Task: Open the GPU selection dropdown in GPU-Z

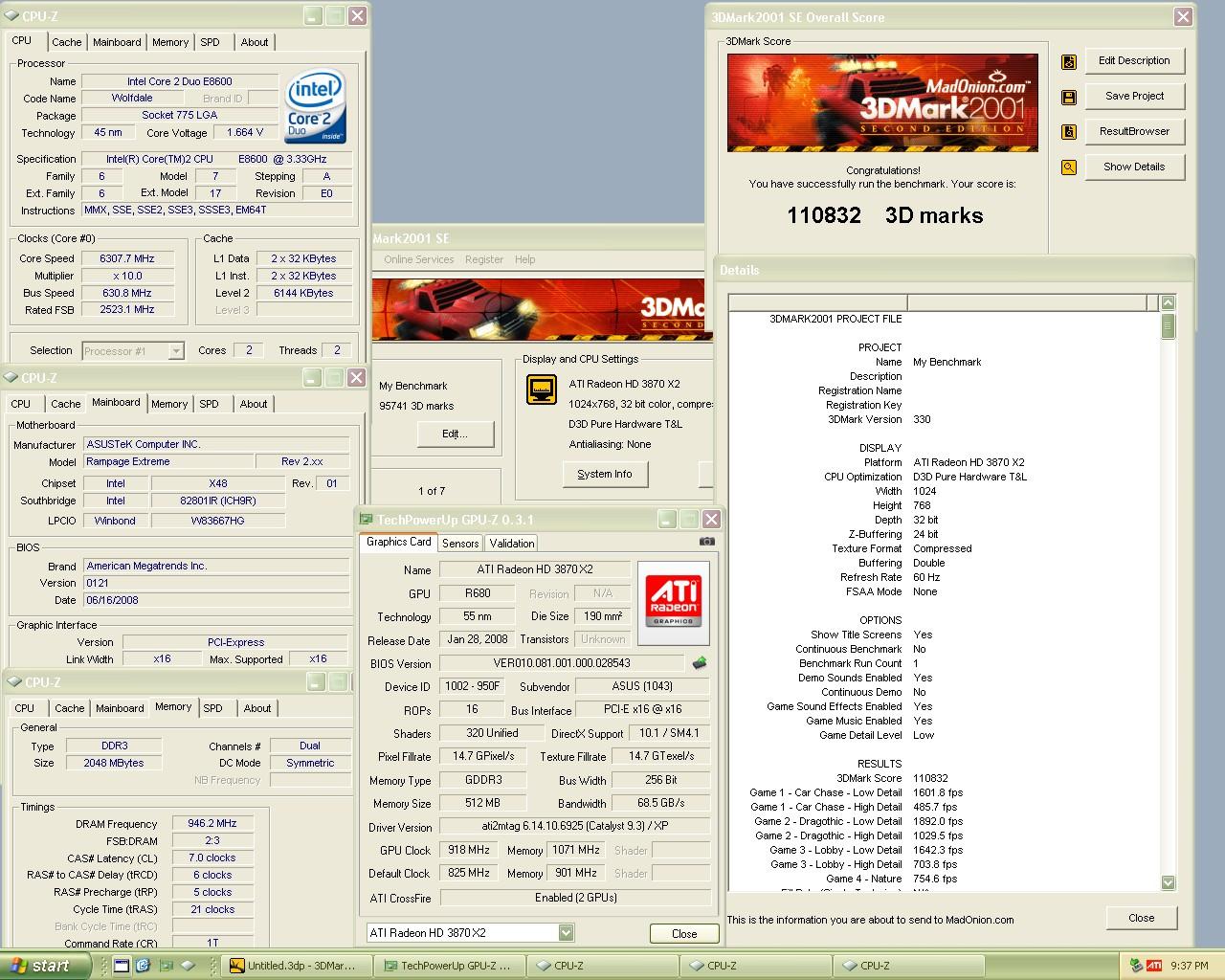Action: point(566,933)
